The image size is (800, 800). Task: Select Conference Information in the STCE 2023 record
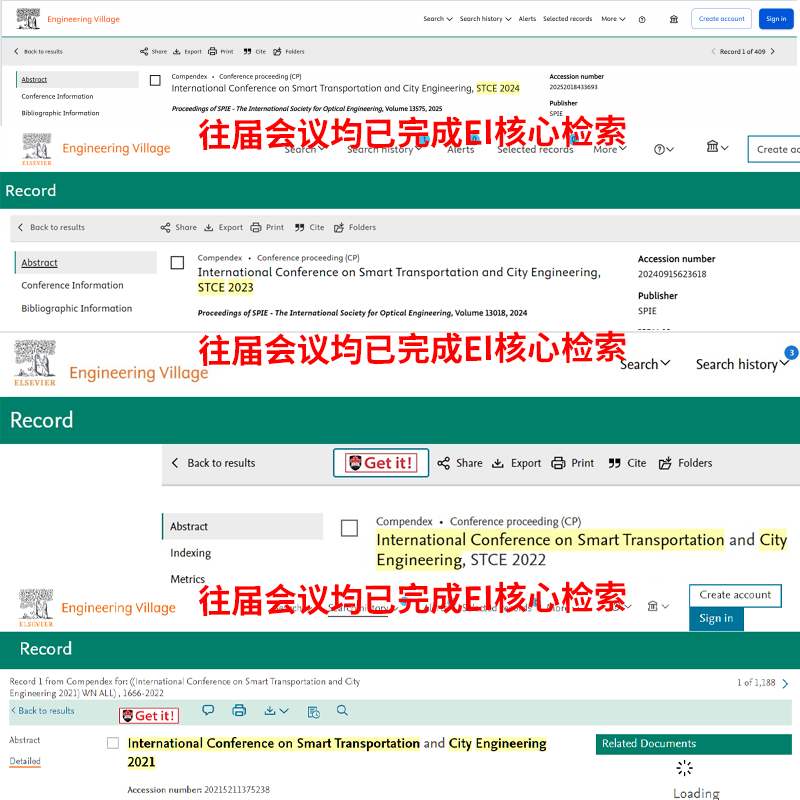click(72, 285)
